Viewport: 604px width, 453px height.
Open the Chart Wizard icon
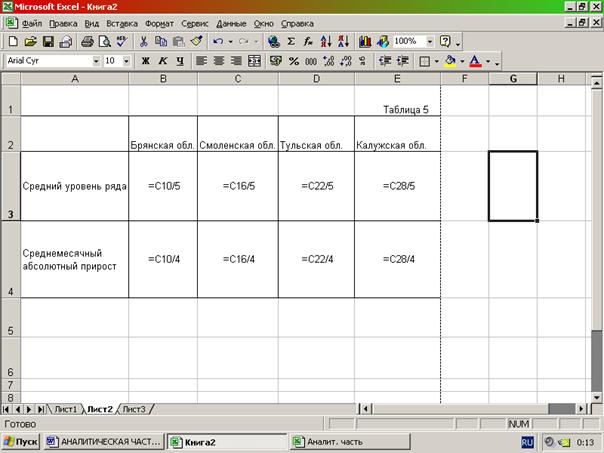(364, 42)
